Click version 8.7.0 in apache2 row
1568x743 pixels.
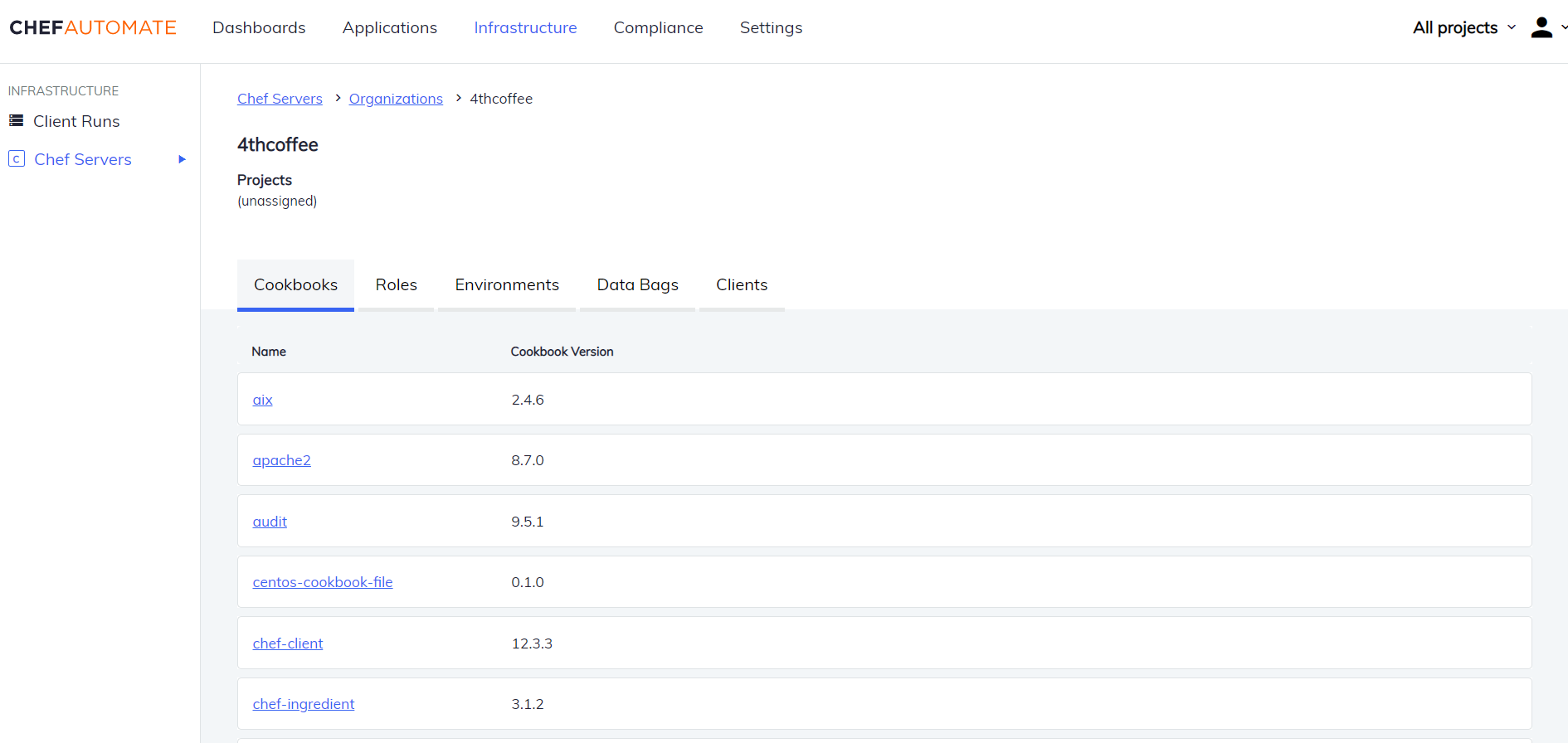pos(528,460)
